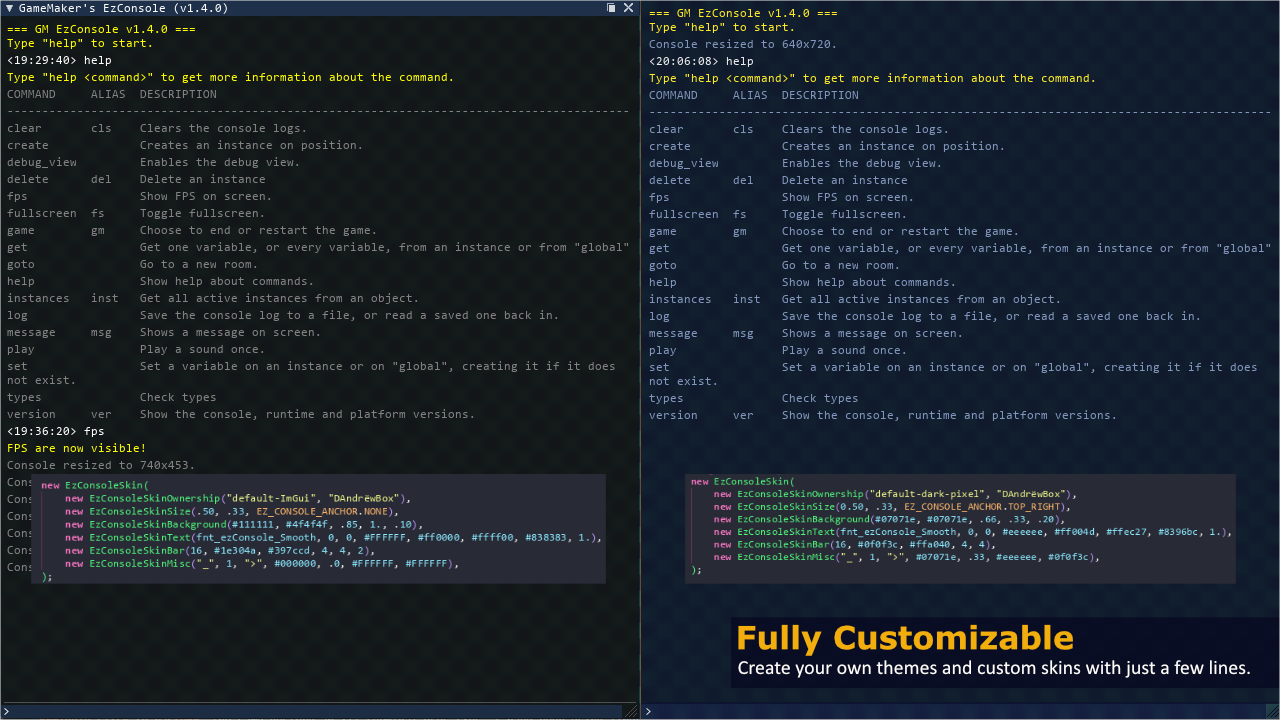Click the copy/pop-out icon in EzConsole title bar
The image size is (1280, 720).
pos(611,8)
